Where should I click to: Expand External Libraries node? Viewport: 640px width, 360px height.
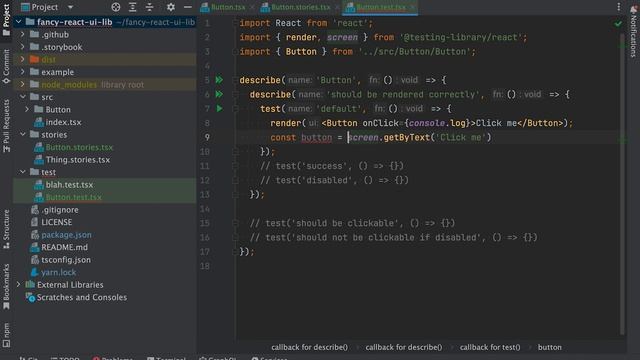(18, 284)
